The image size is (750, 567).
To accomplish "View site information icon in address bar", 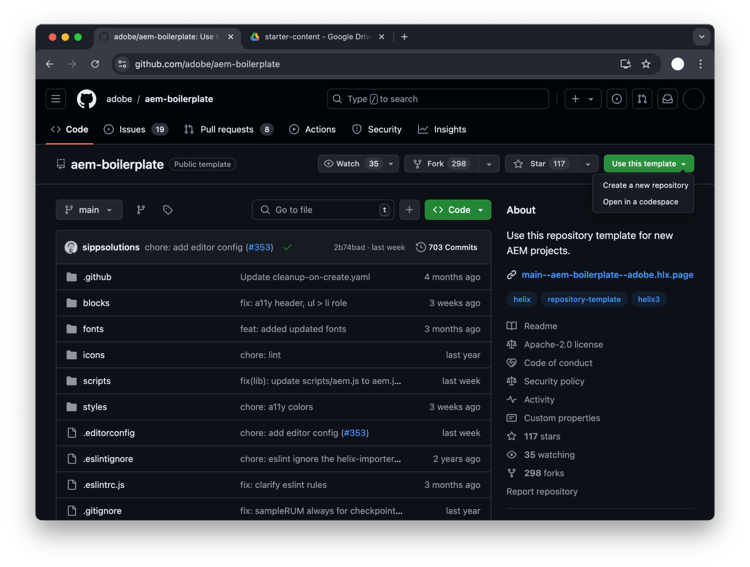I will pyautogui.click(x=122, y=64).
